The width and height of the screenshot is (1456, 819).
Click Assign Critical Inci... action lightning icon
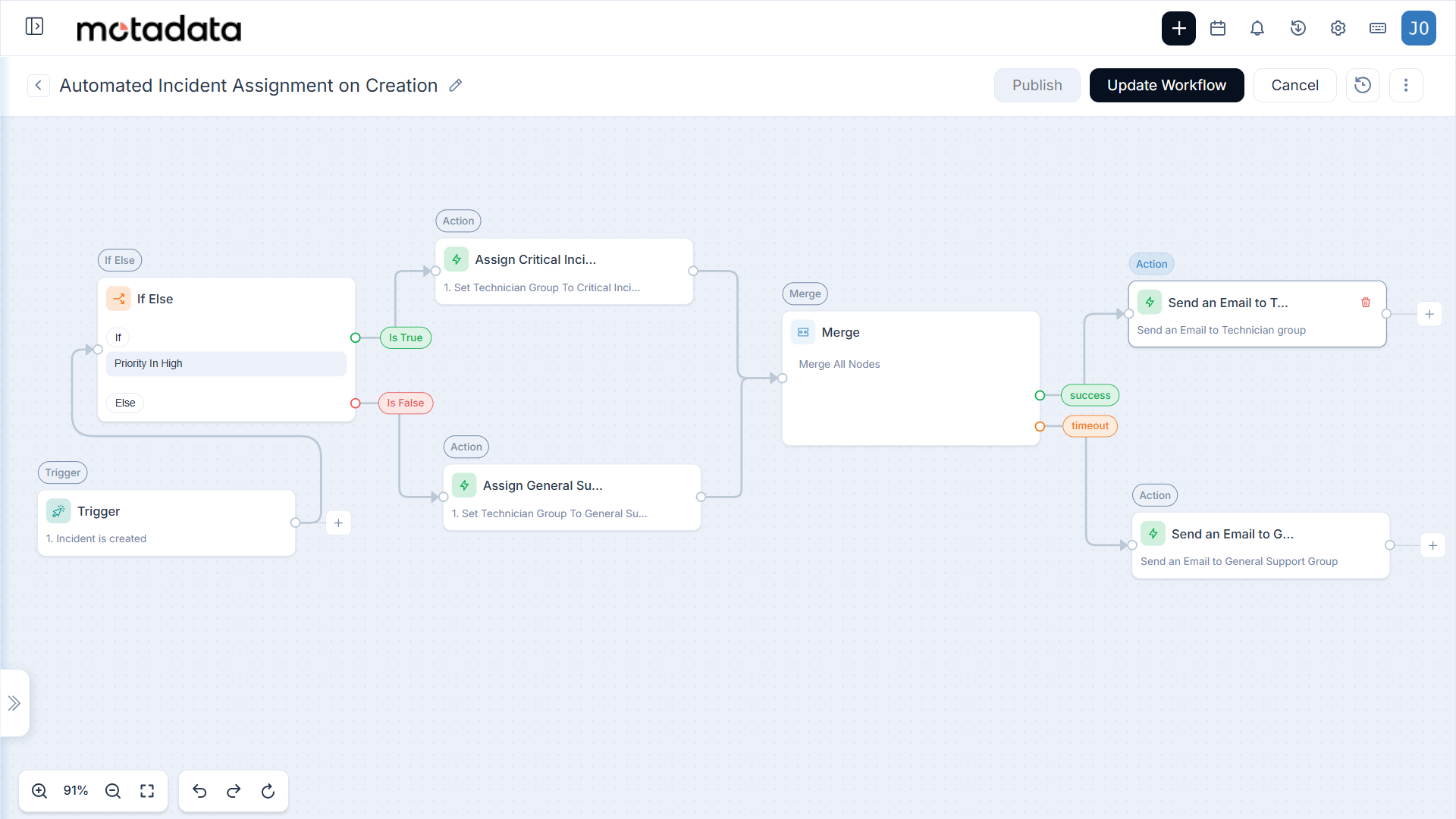pos(457,259)
